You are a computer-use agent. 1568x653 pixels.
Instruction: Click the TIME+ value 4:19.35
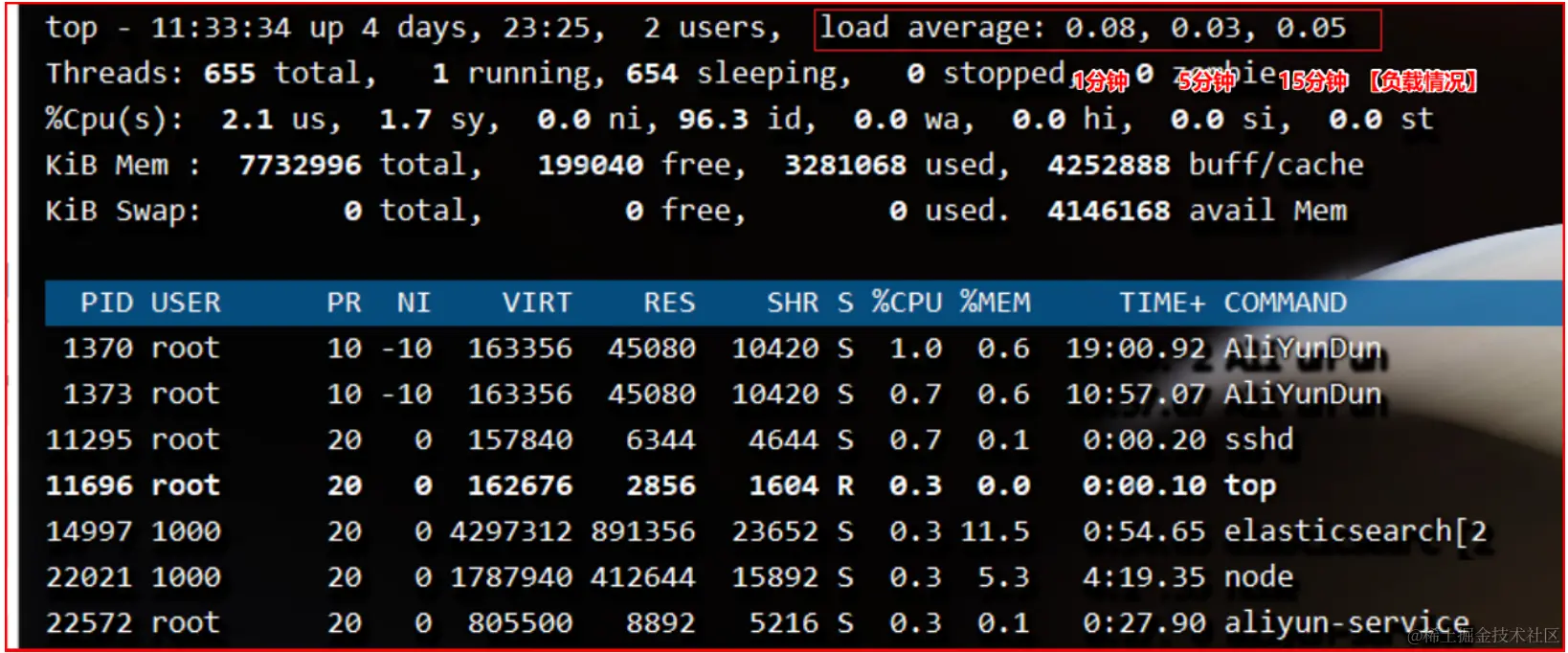pos(1144,577)
